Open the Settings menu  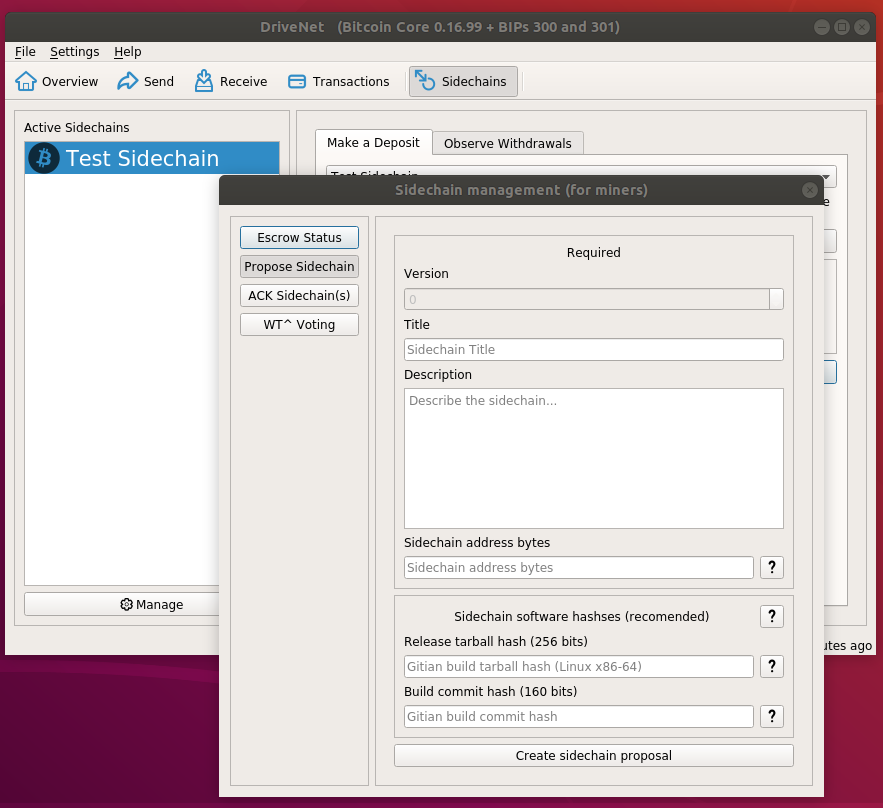74,52
